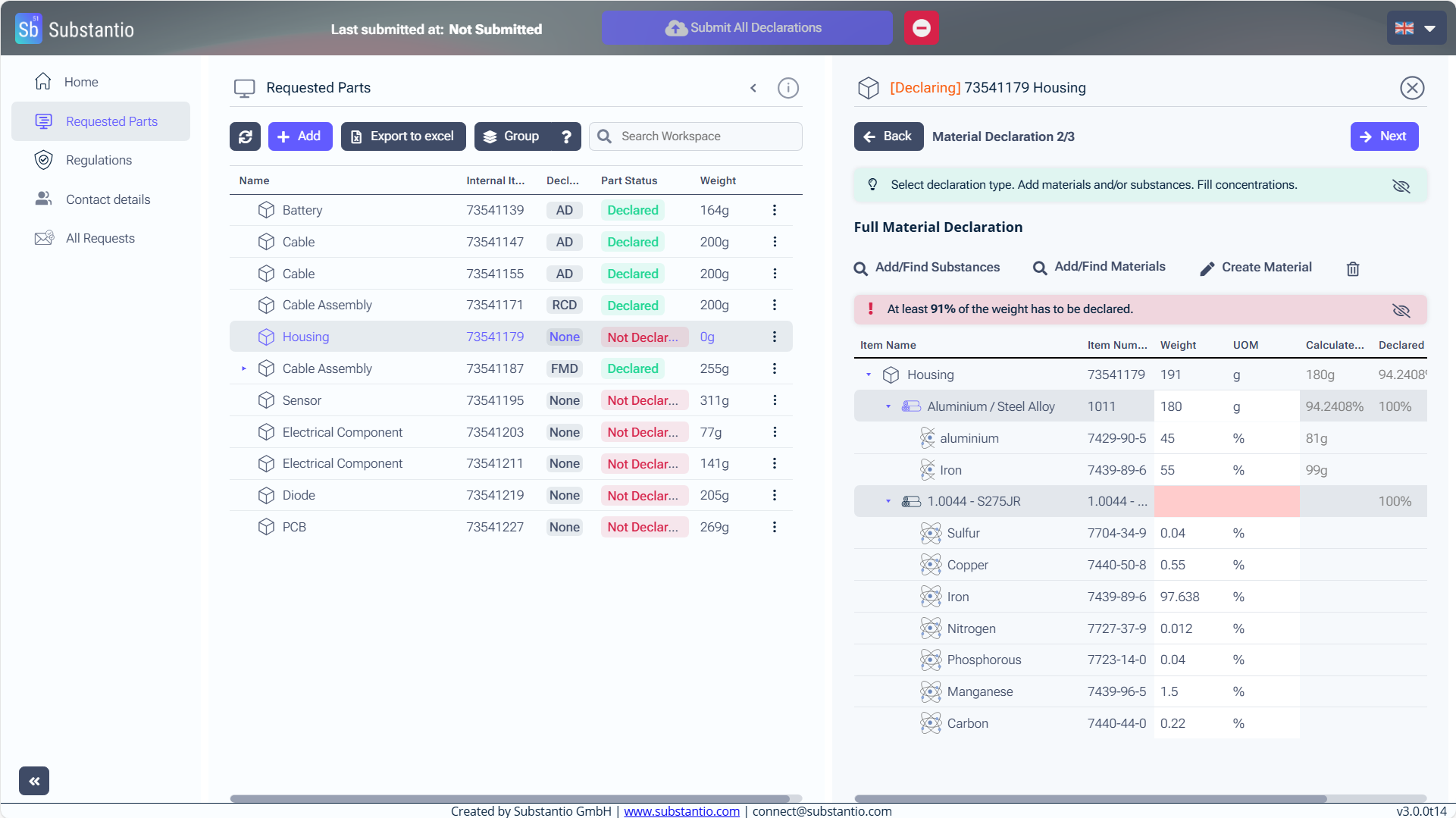Open the language flag dropdown
Screen dimensions: 1456x818
[x=1415, y=28]
